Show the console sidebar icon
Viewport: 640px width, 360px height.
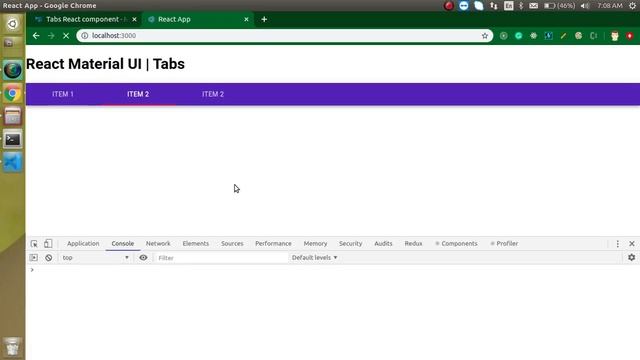coord(33,258)
